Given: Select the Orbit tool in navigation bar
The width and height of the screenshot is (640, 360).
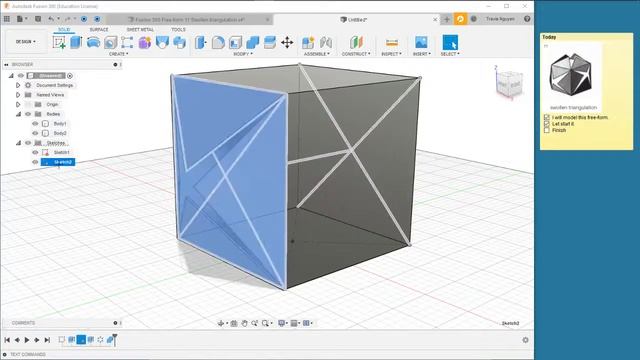Looking at the screenshot, I should [221, 323].
